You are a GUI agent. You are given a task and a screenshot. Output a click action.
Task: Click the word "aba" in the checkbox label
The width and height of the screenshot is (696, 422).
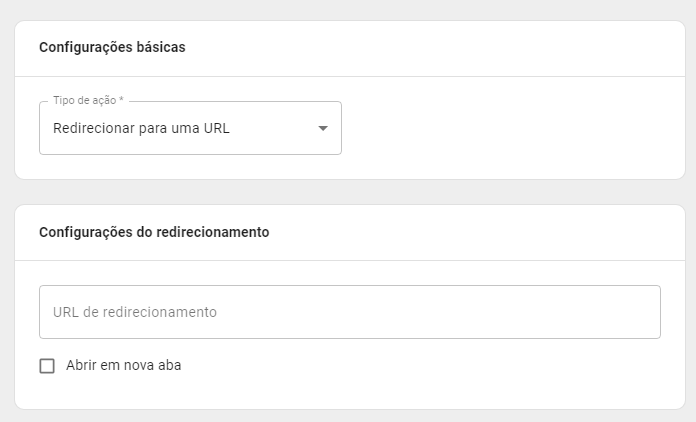[x=169, y=366]
